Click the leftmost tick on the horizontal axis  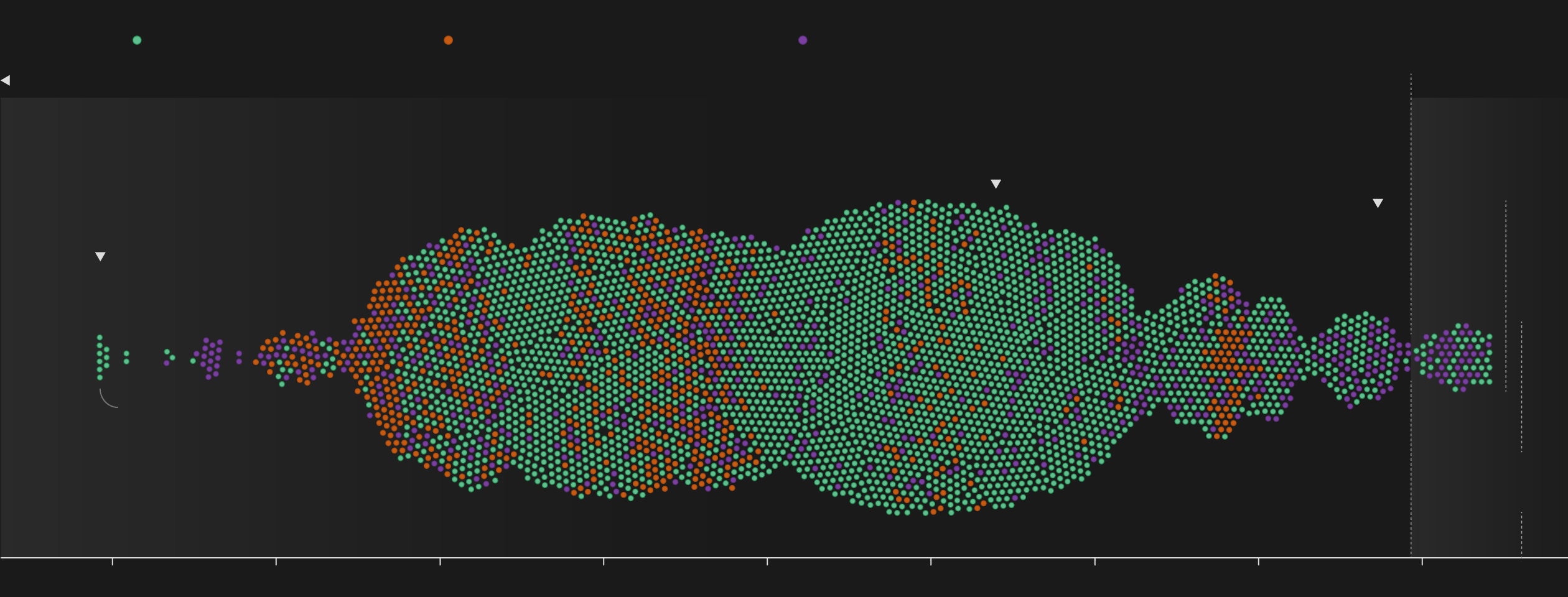coord(113,561)
